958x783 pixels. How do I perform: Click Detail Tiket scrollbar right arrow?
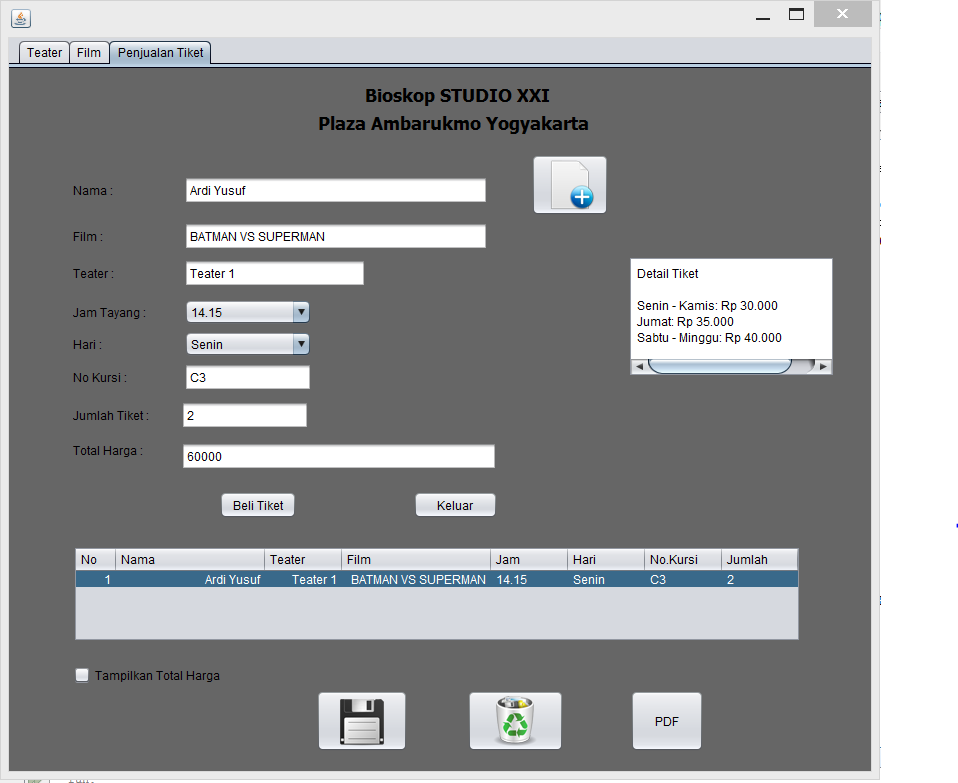click(824, 366)
